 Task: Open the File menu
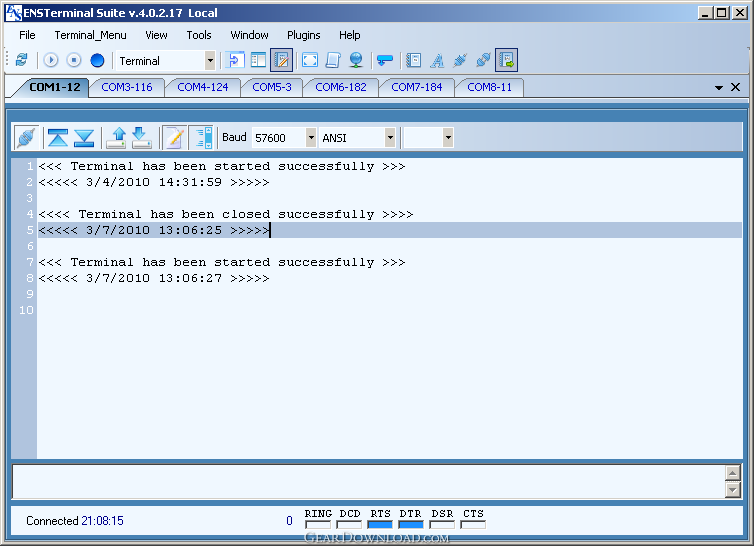point(27,35)
